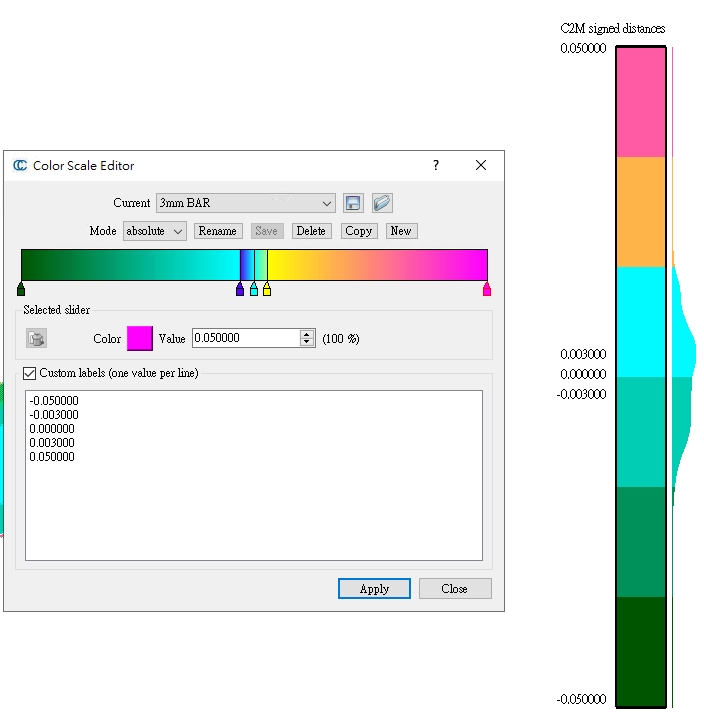The image size is (704, 718).
Task: Increase Value using the spinner up arrow
Action: click(x=307, y=334)
